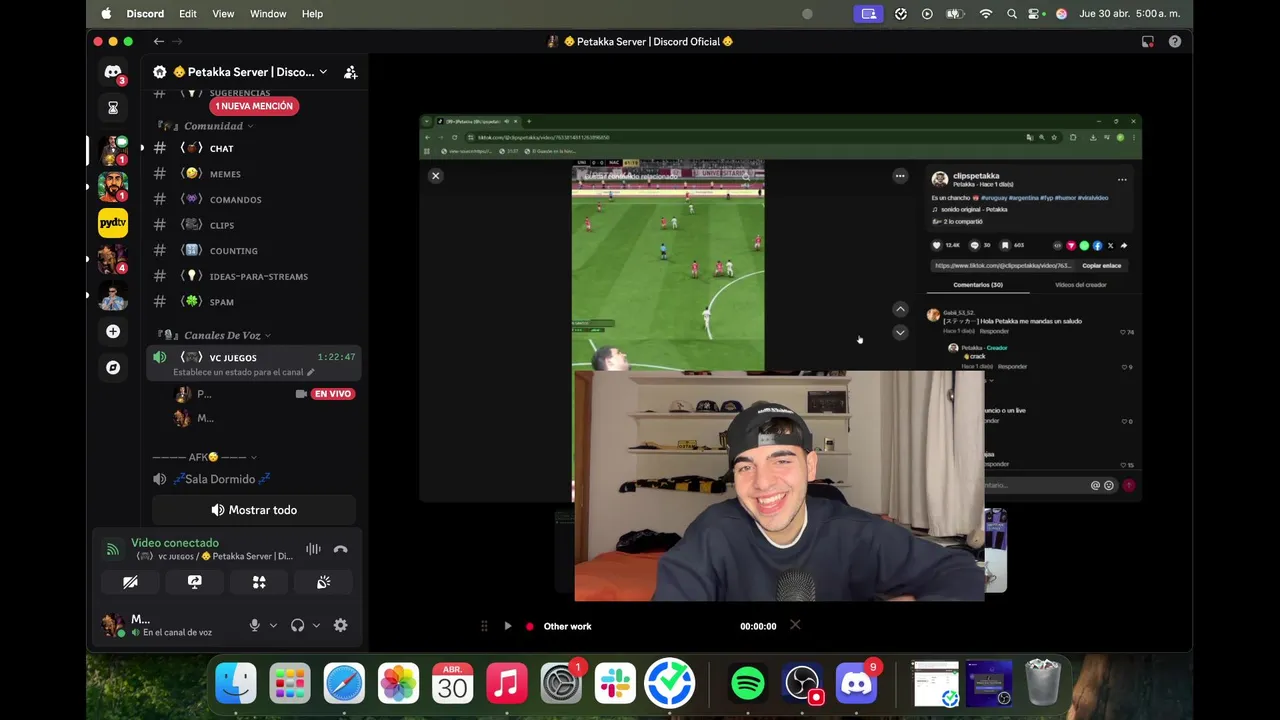
Task: Open the Activities shapes icon
Action: pos(259,582)
